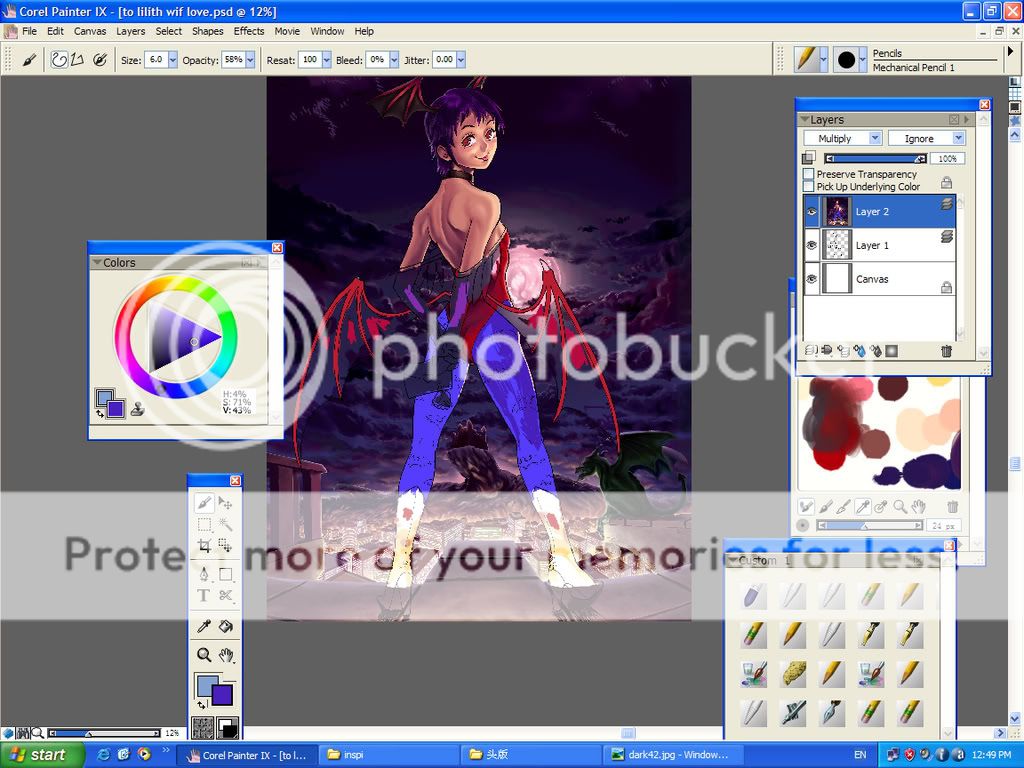Select the Layer Adjuster tool
Image resolution: width=1024 pixels, height=768 pixels.
coord(225,503)
